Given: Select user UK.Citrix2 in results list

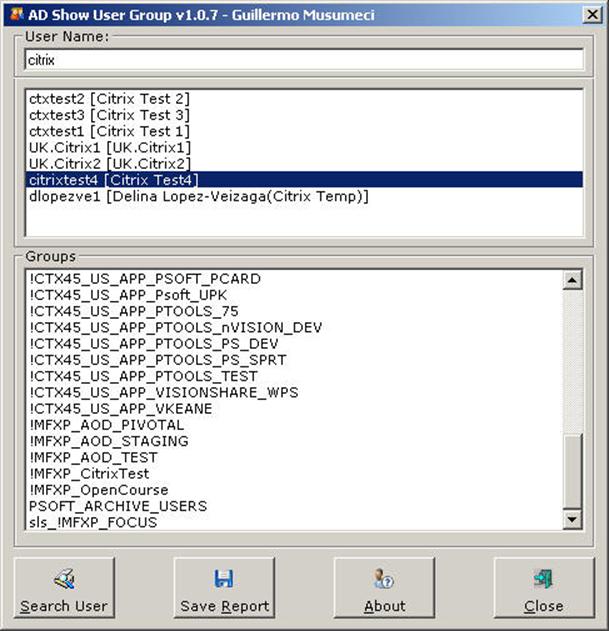Looking at the screenshot, I should (x=304, y=164).
